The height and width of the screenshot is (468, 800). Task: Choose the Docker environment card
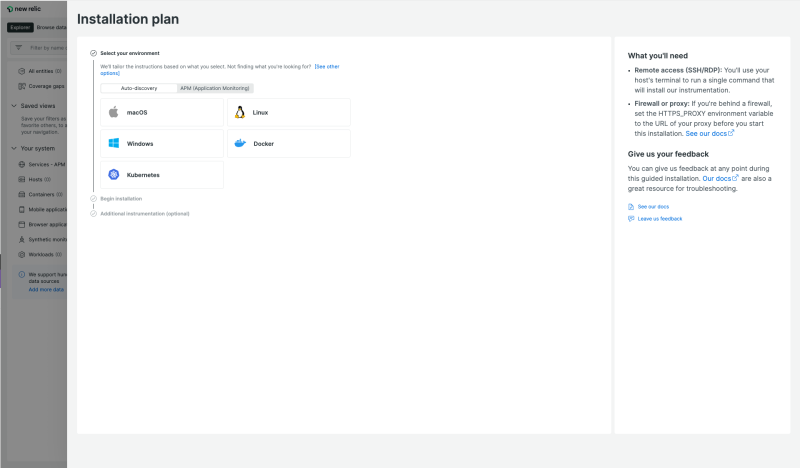click(289, 143)
